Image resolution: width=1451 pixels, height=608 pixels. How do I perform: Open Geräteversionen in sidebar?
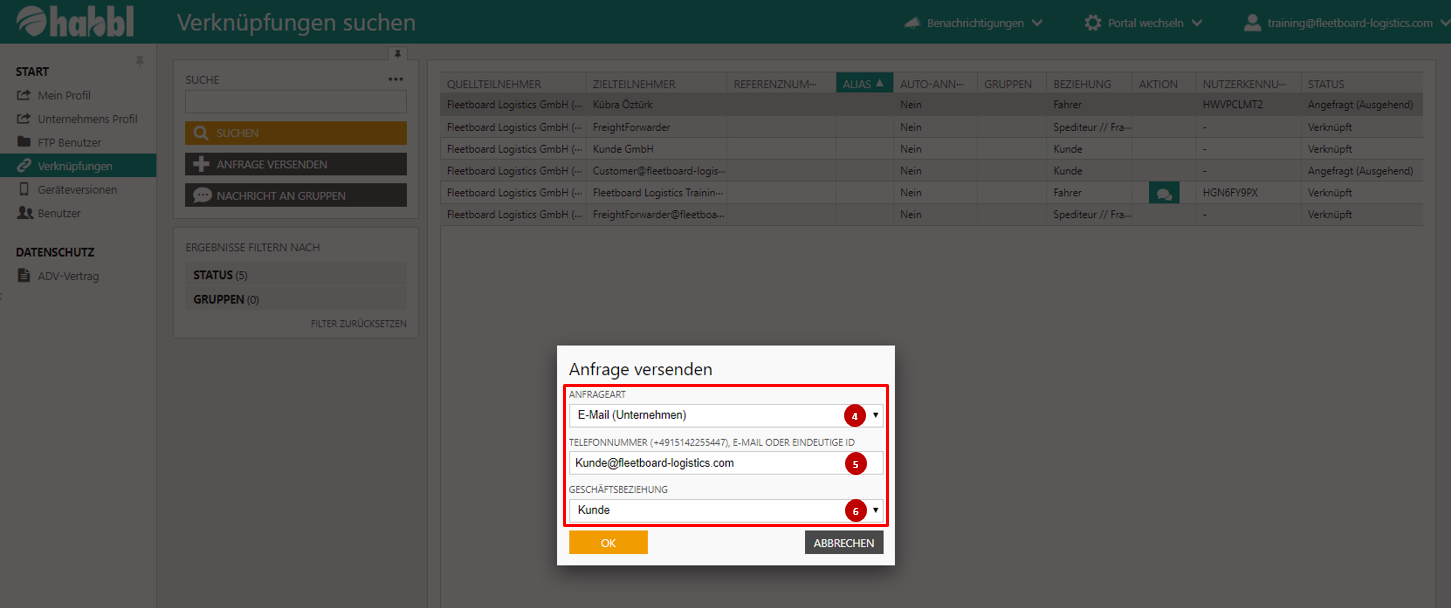(x=77, y=189)
